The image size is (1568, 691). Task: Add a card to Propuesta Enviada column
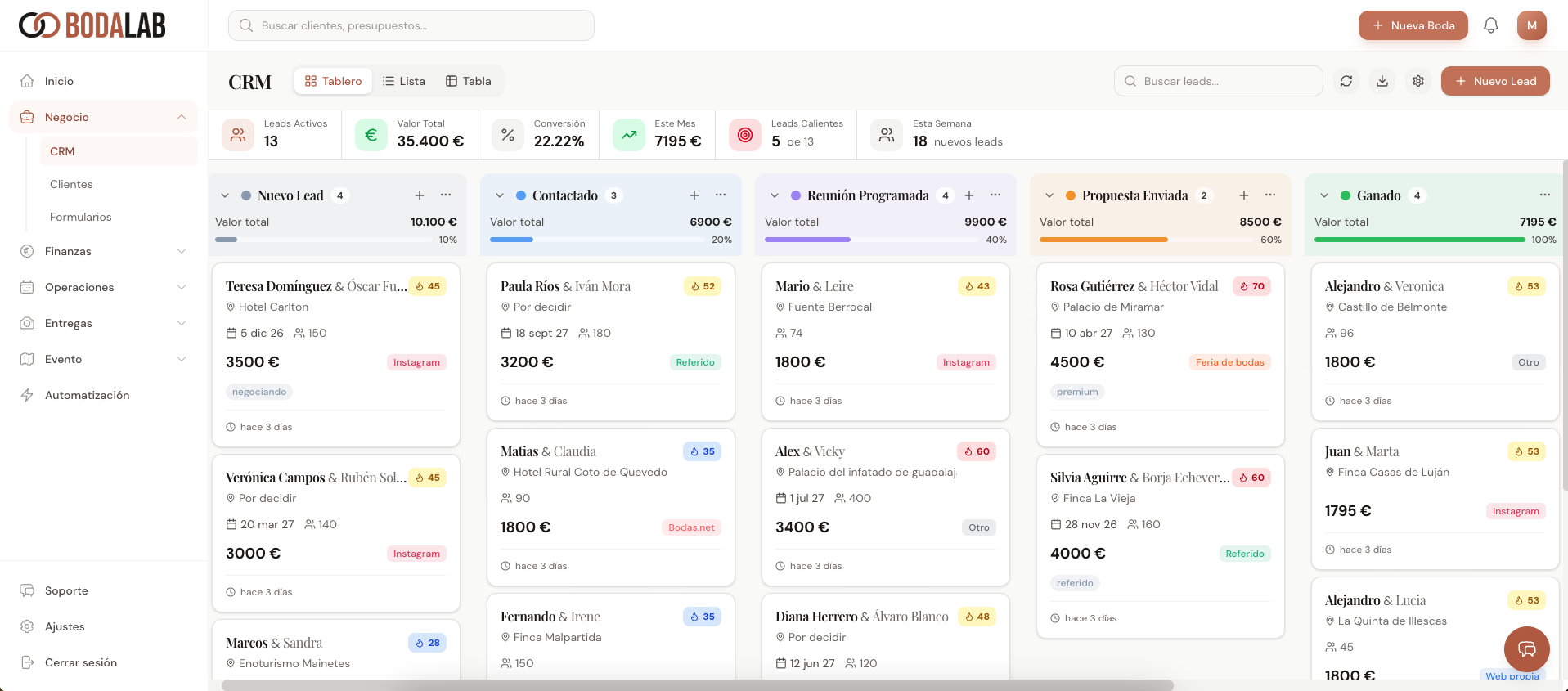pos(1244,195)
